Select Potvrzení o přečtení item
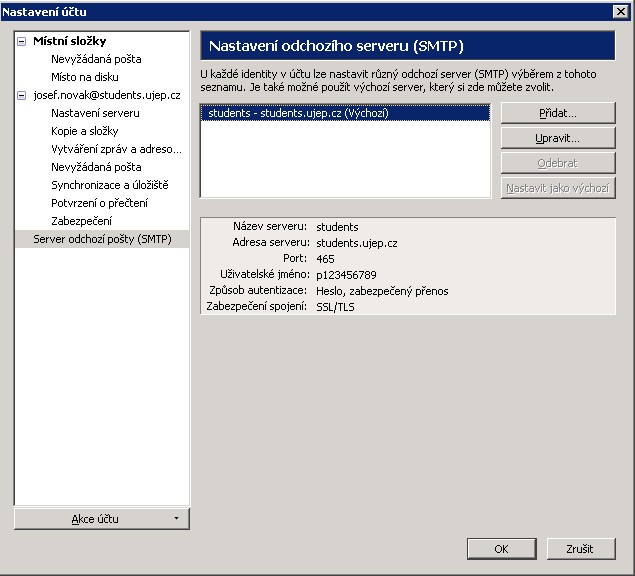635x576 pixels. [99, 203]
